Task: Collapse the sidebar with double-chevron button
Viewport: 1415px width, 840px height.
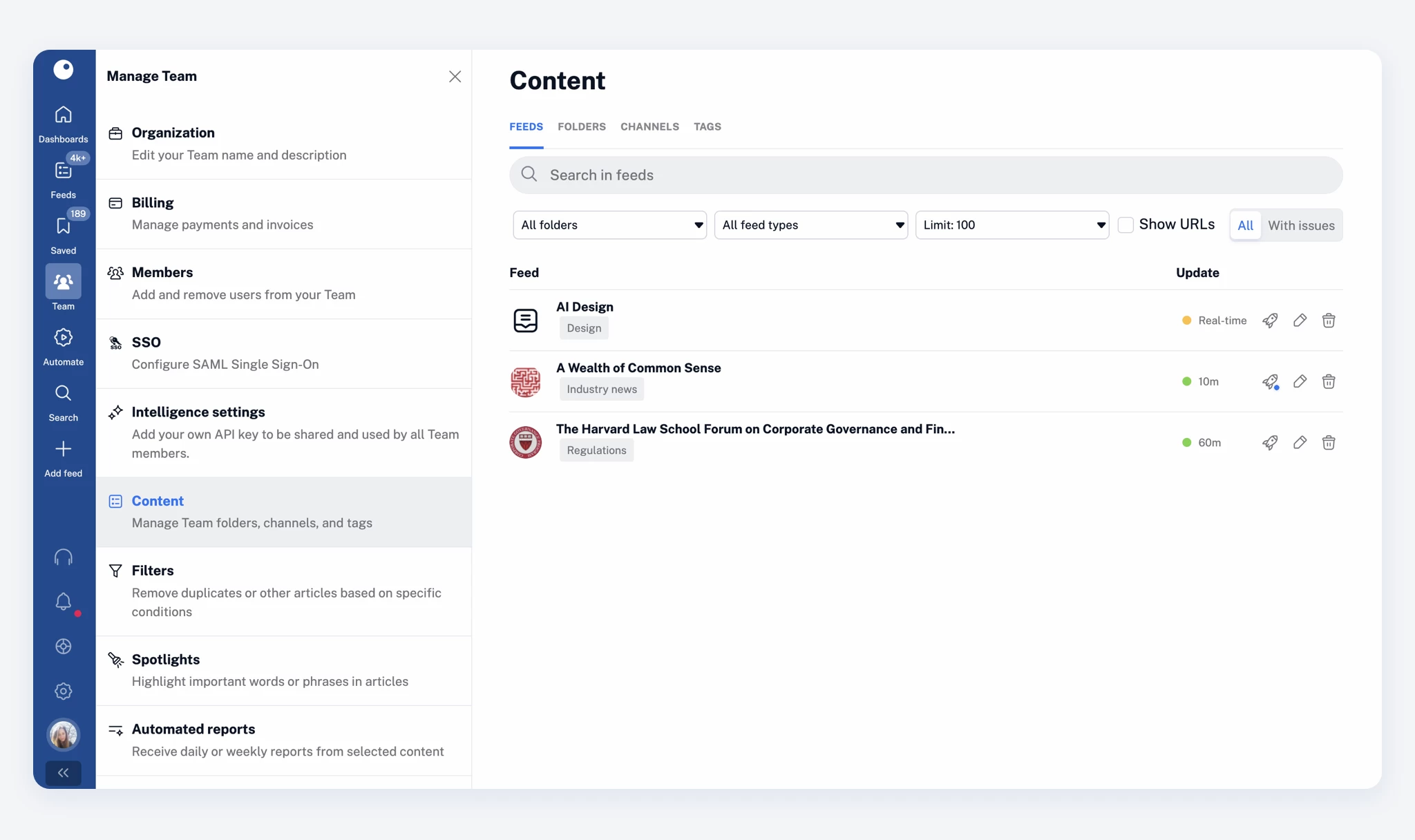Action: pyautogui.click(x=63, y=773)
